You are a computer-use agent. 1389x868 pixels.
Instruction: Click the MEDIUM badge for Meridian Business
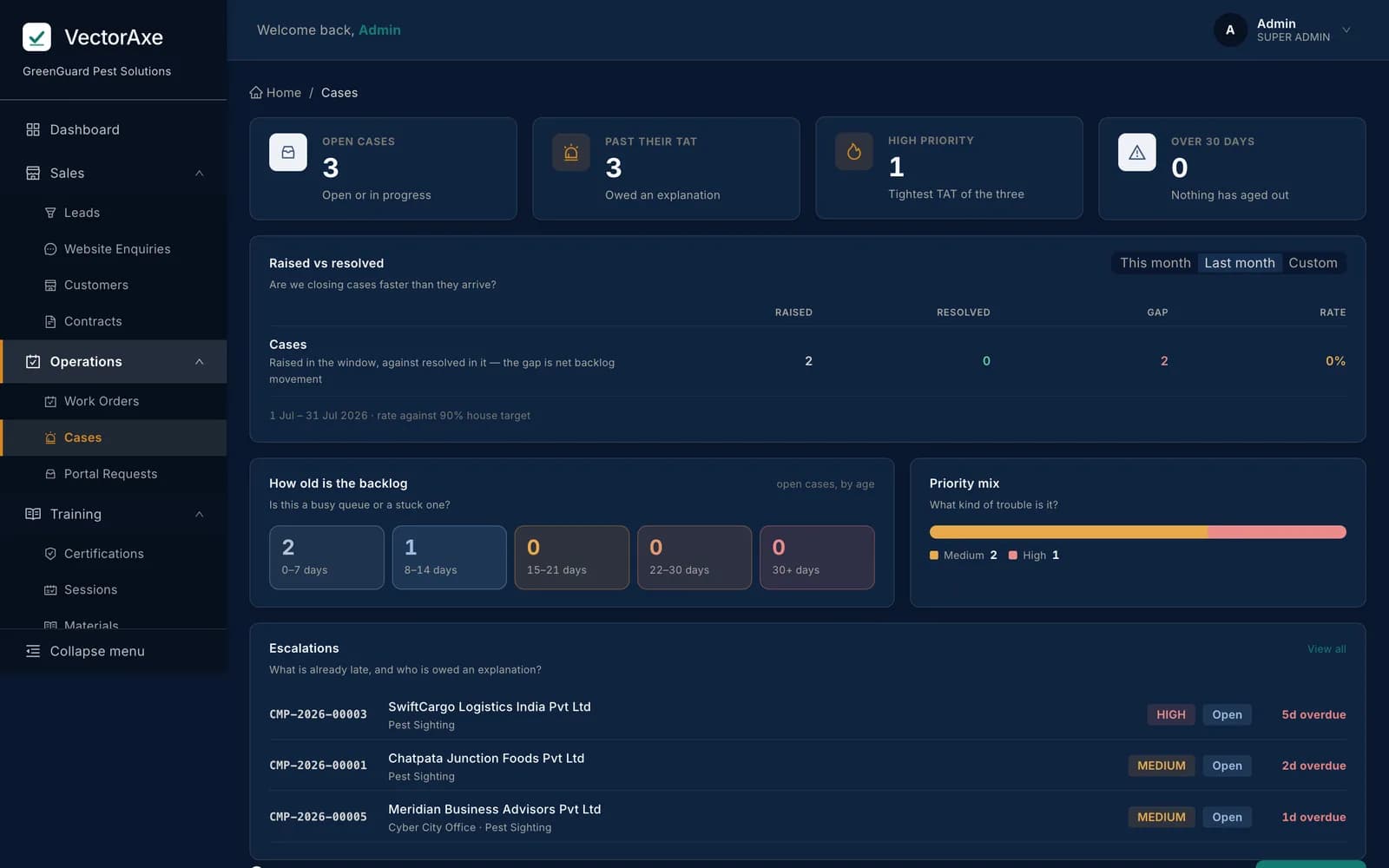click(1162, 817)
